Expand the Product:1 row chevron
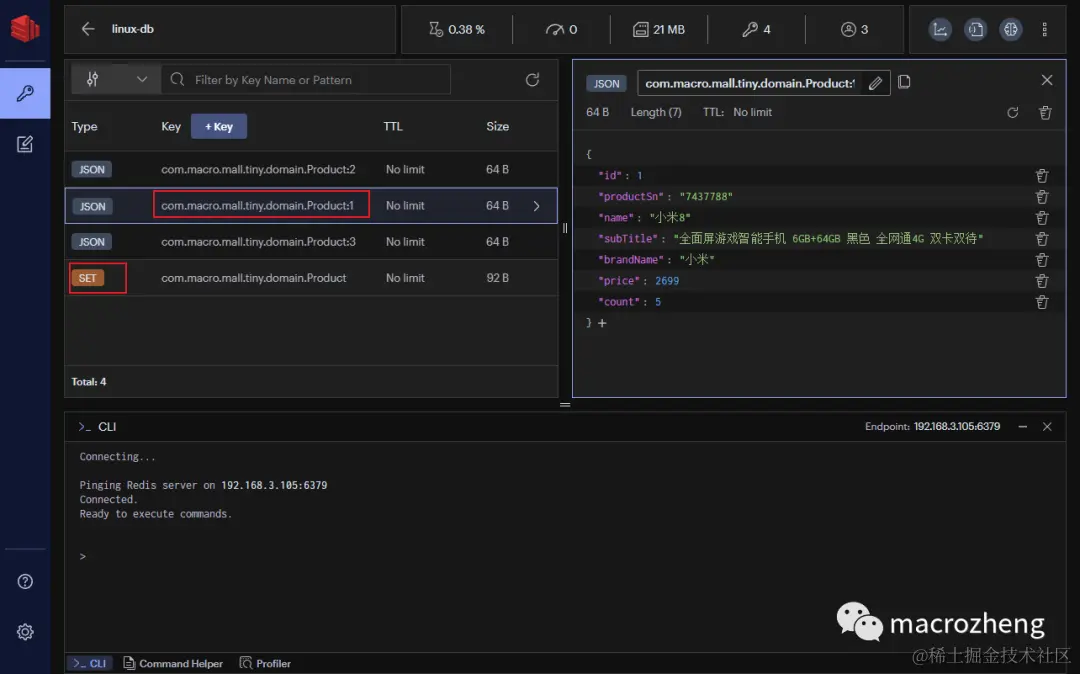The height and width of the screenshot is (674, 1080). pyautogui.click(x=537, y=206)
